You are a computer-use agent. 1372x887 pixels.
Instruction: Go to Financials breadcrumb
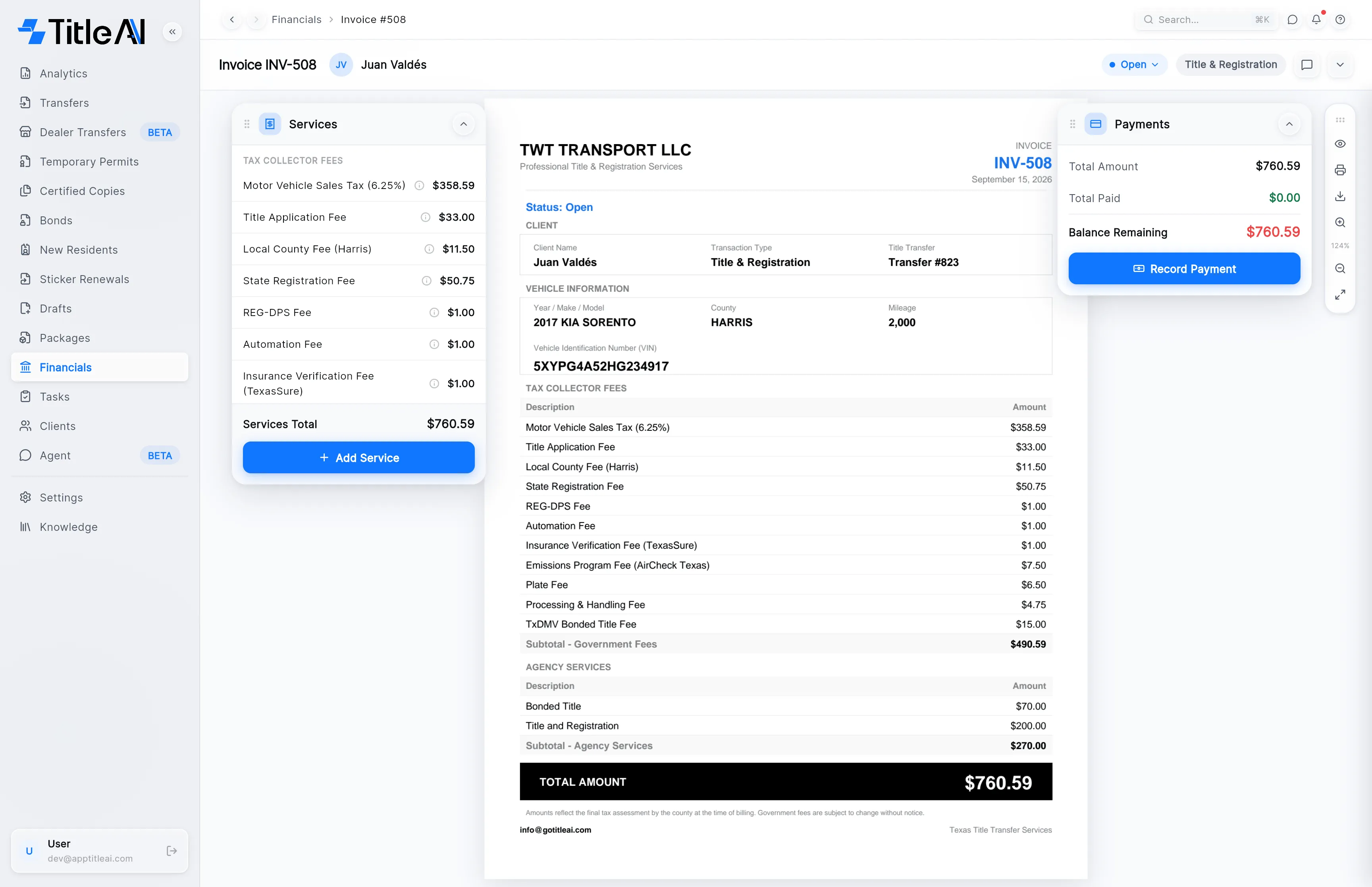[297, 19]
